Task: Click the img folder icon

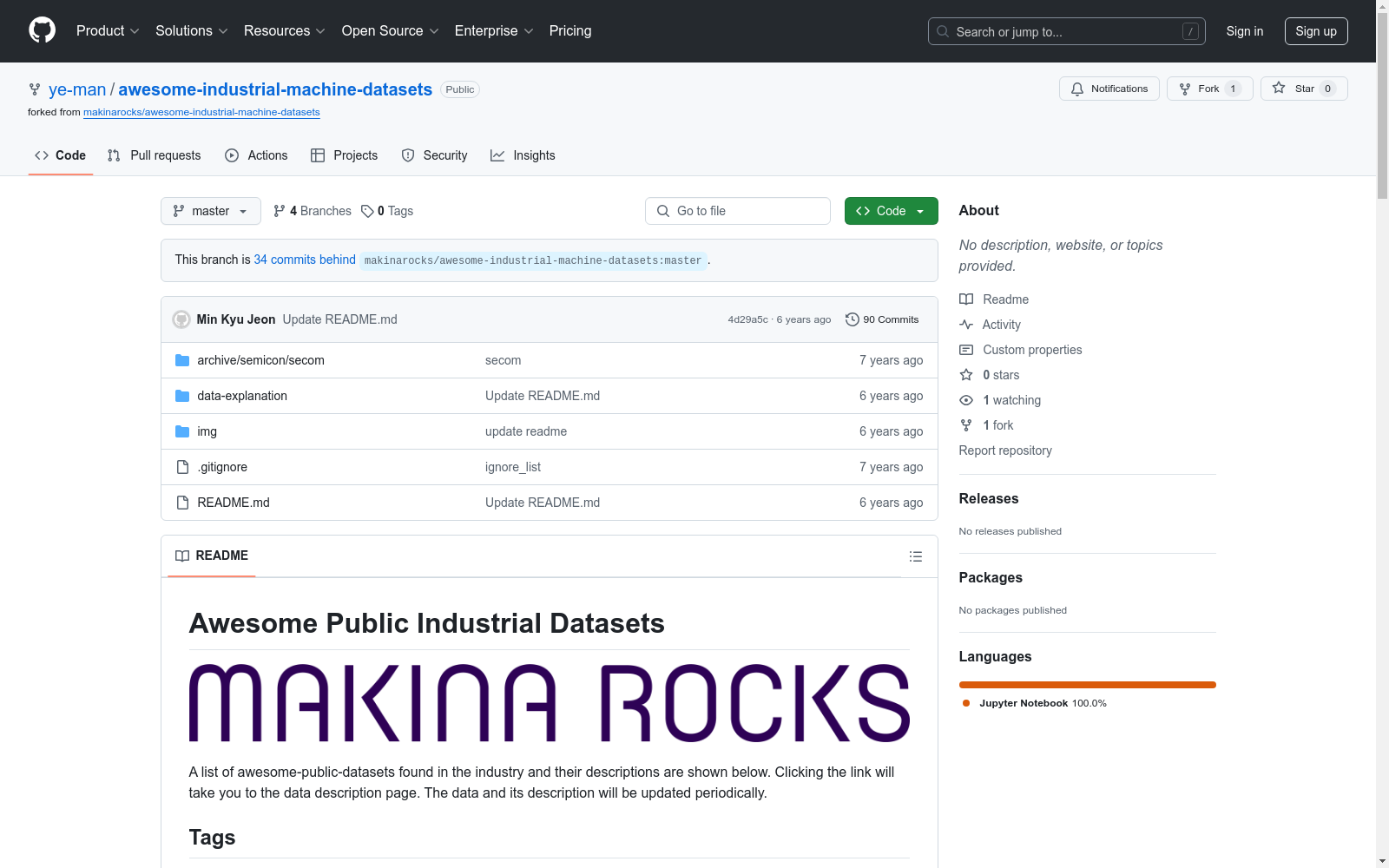Action: point(182,431)
